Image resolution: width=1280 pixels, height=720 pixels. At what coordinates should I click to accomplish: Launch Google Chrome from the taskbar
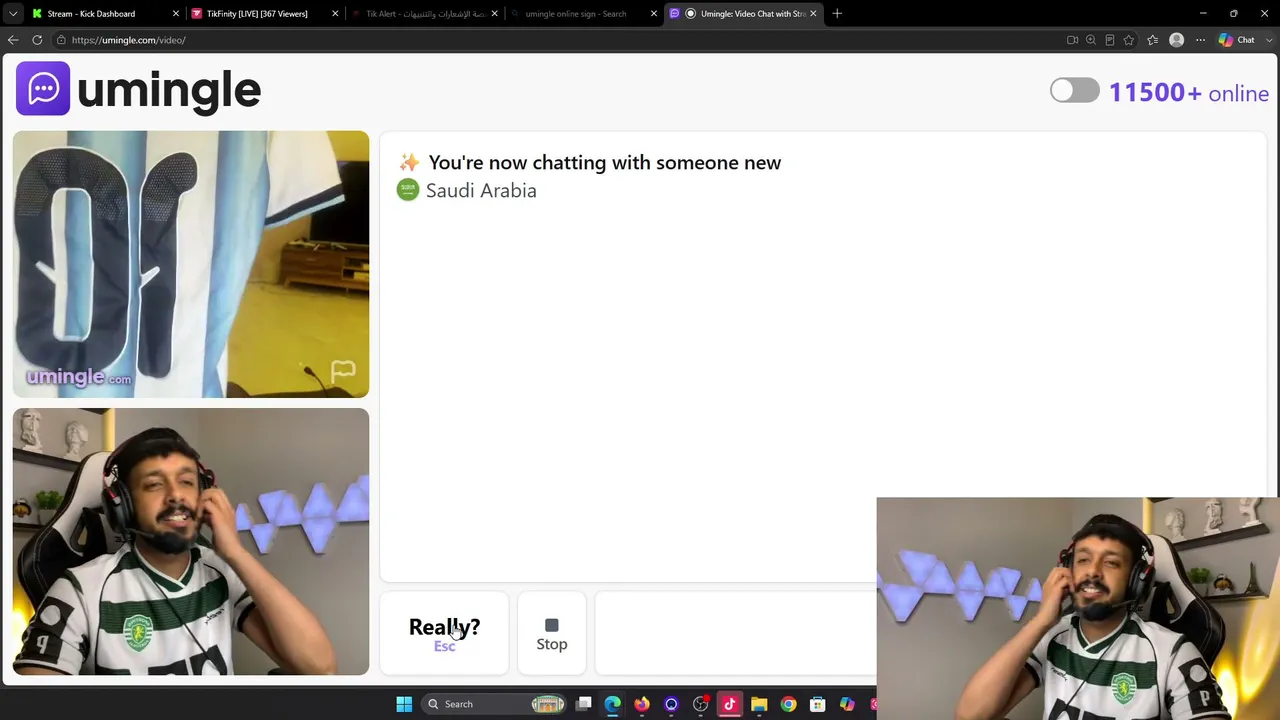(x=788, y=704)
